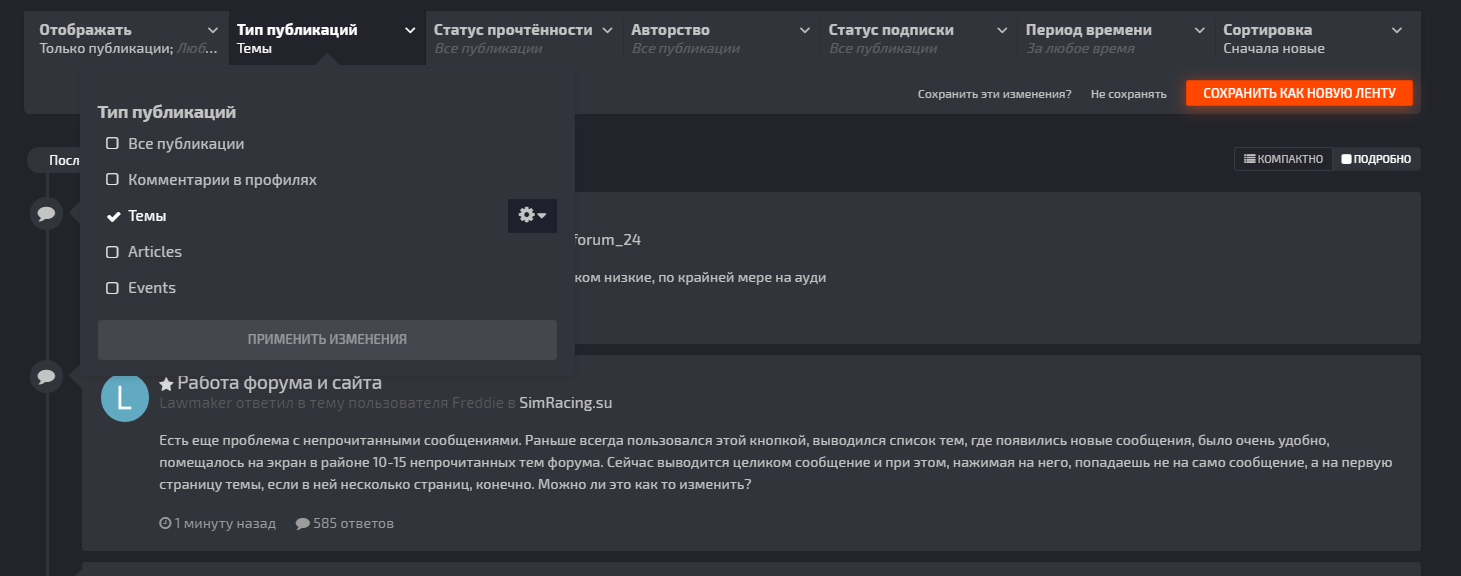This screenshot has height=576, width=1461.
Task: Click Lawmaker's avatar with letter L
Action: pyautogui.click(x=125, y=398)
